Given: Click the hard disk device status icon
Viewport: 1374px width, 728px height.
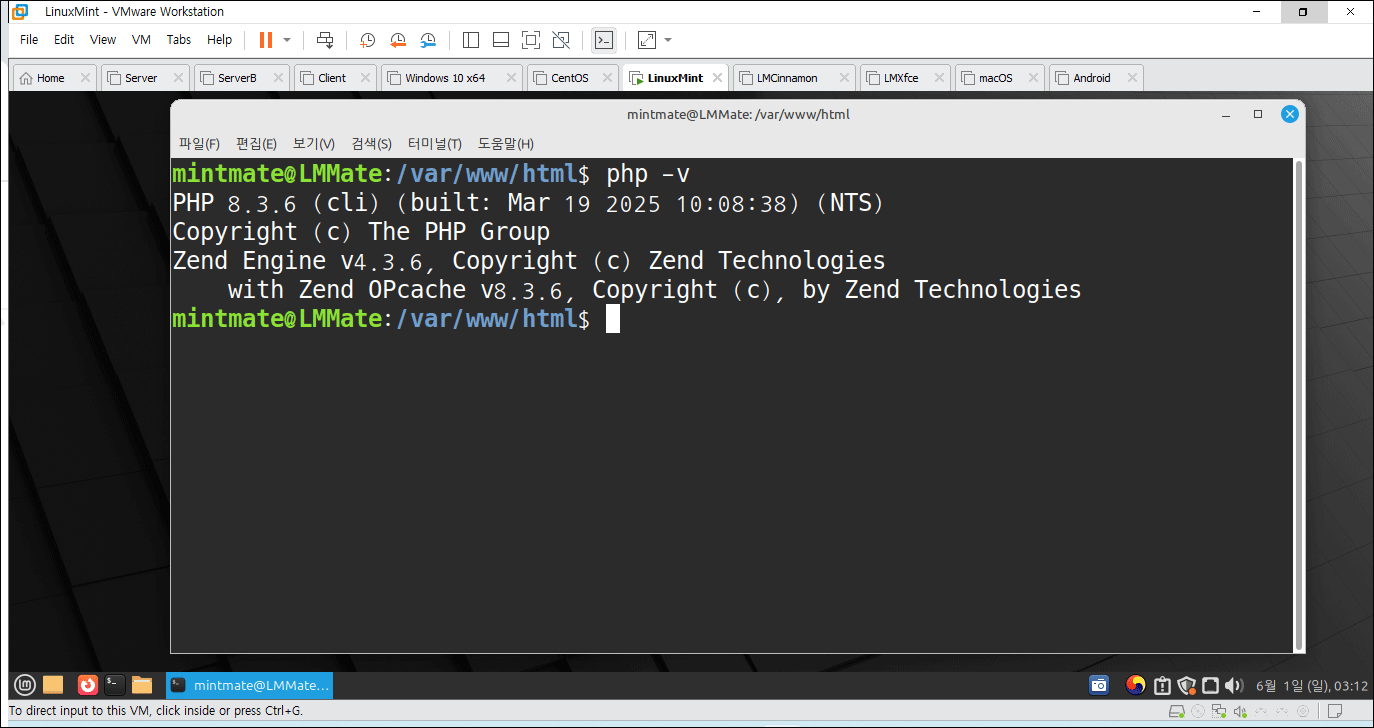Looking at the screenshot, I should click(x=1179, y=711).
